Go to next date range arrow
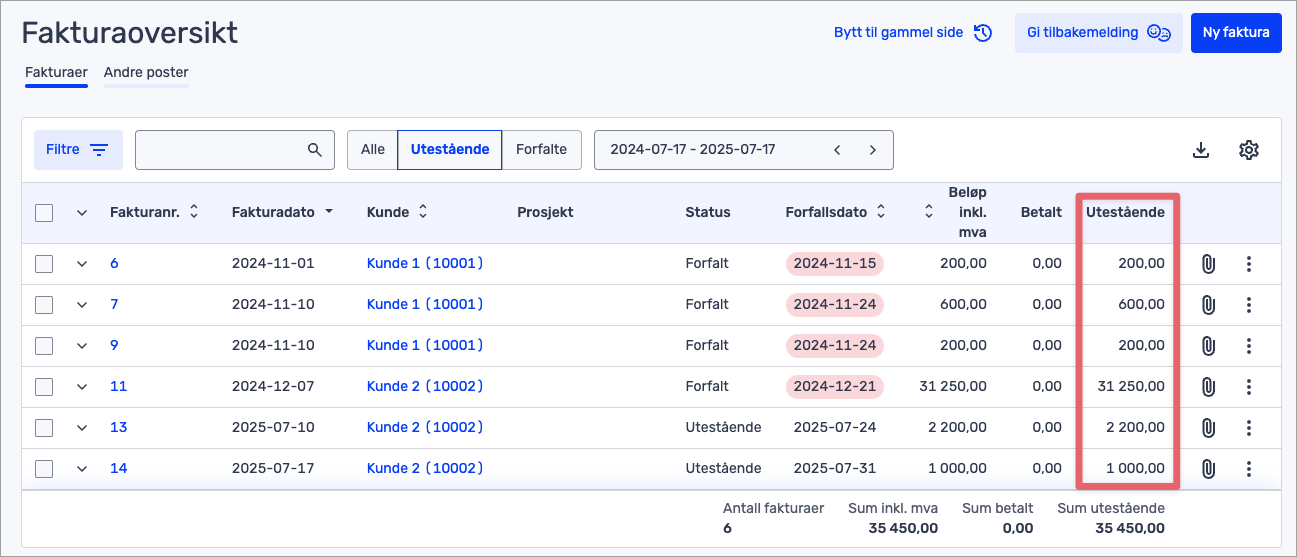 [x=872, y=150]
